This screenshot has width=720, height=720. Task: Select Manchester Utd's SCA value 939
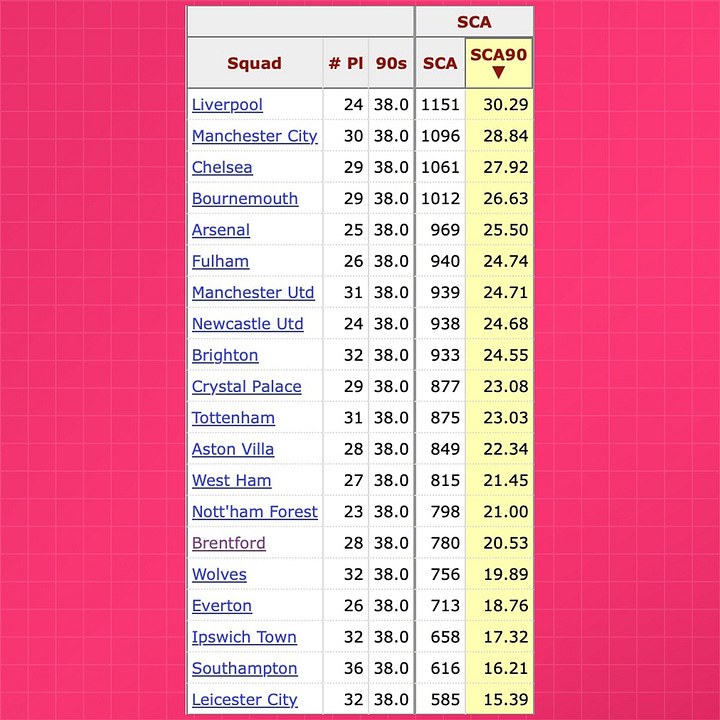click(x=445, y=292)
